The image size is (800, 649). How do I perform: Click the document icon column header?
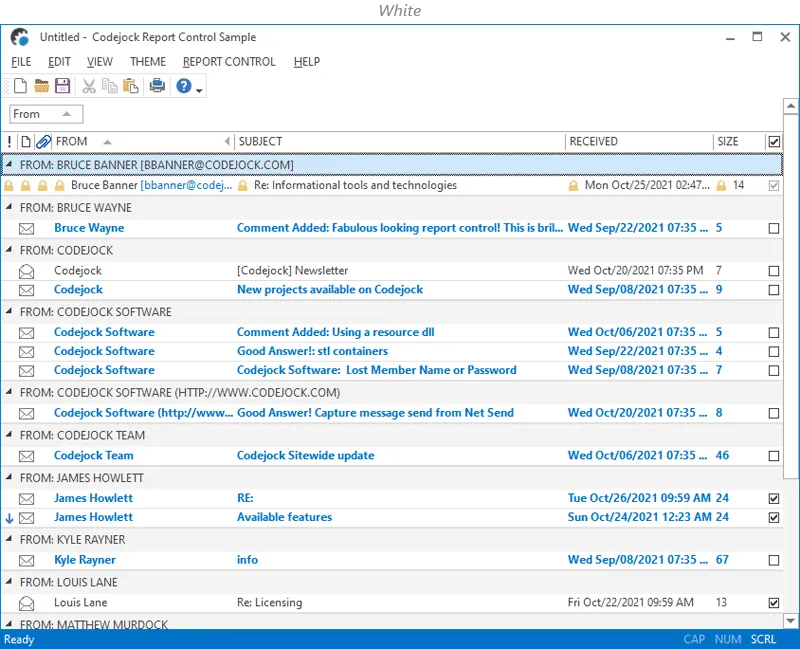[x=26, y=141]
